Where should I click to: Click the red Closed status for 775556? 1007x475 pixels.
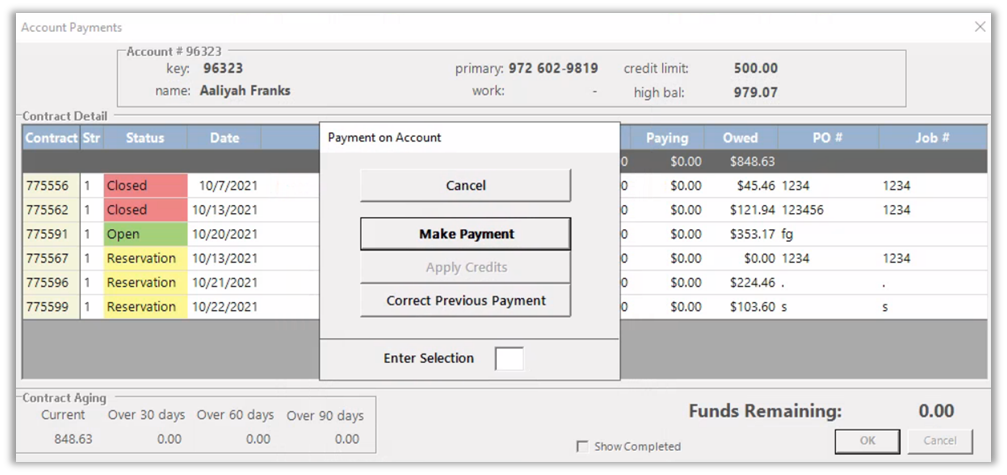(x=145, y=186)
